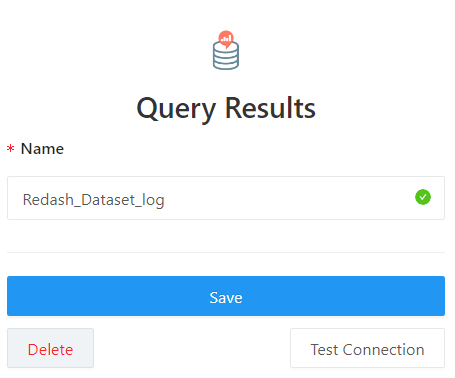
Task: Click the stacked database cylinder graphic
Action: click(226, 57)
